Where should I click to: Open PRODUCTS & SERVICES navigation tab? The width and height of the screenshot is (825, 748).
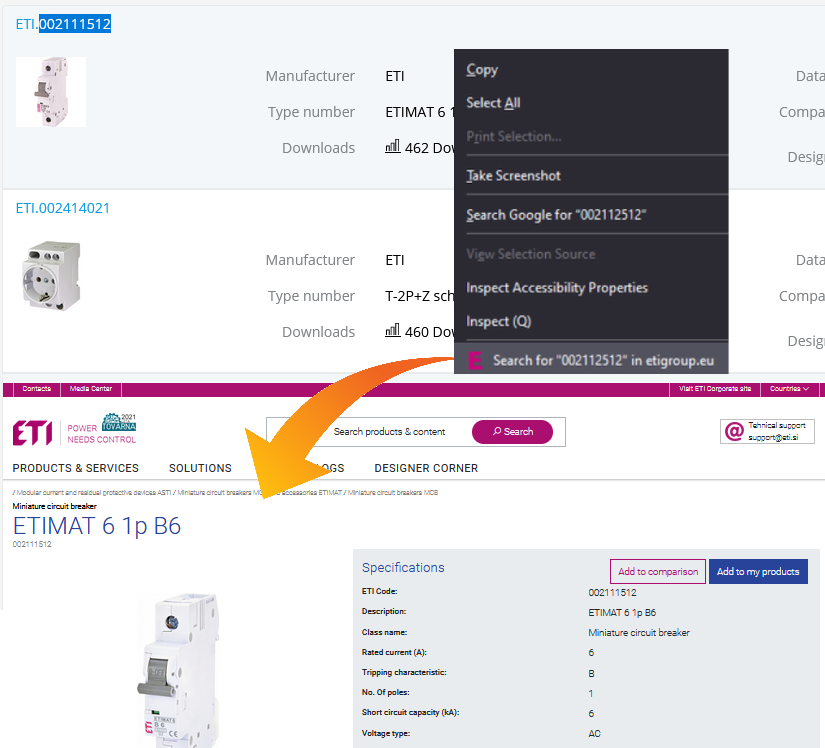coord(76,468)
